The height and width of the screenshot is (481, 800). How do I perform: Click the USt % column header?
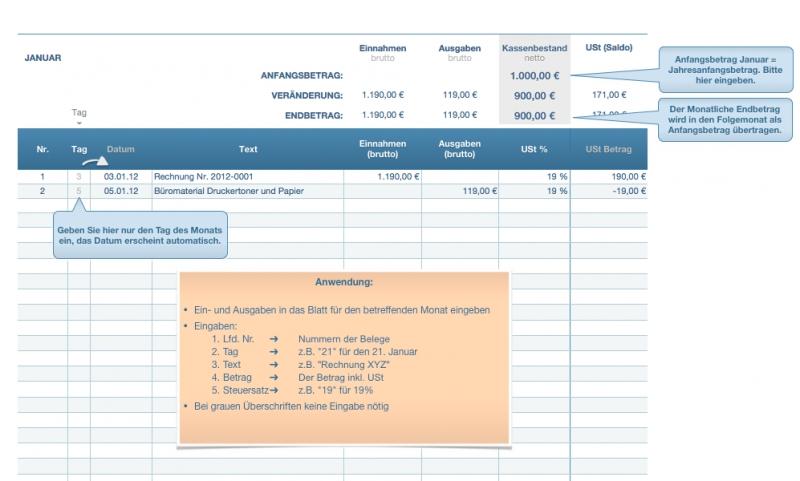pyautogui.click(x=534, y=149)
